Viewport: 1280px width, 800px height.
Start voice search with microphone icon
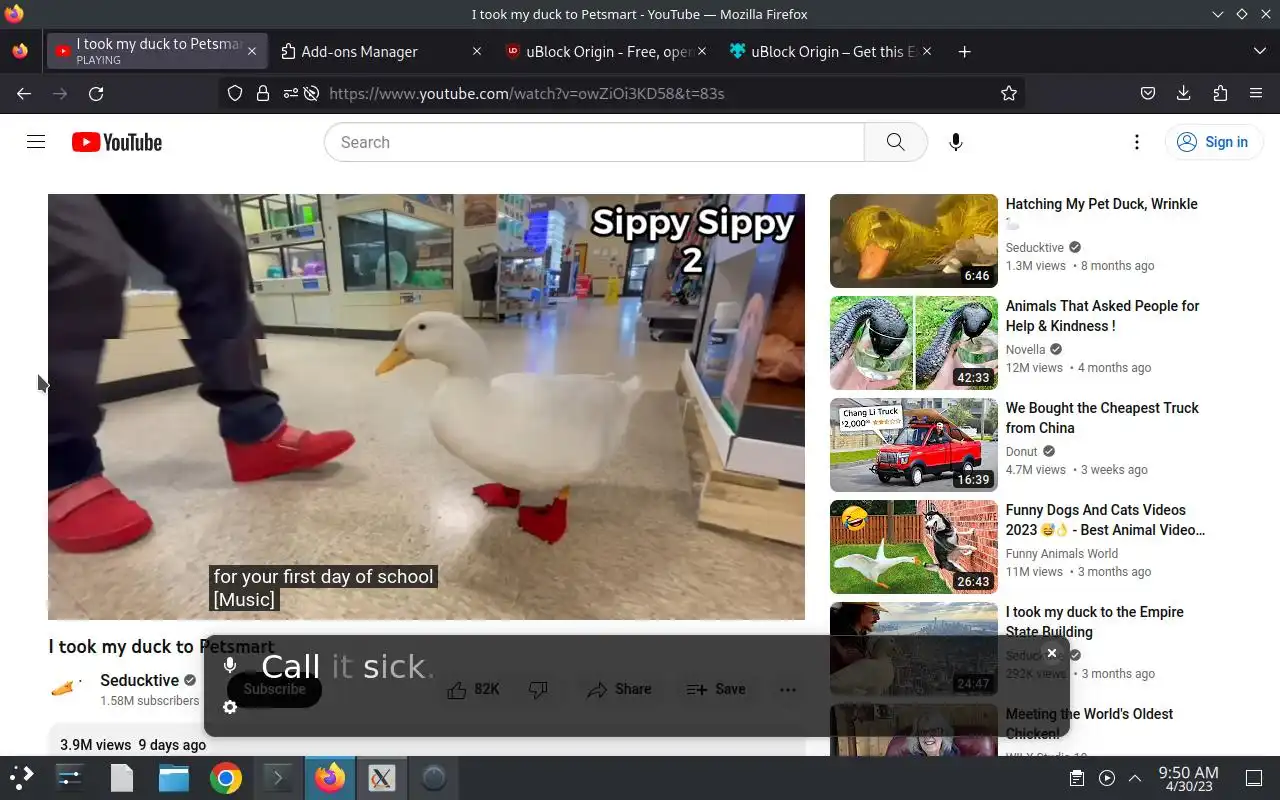point(956,142)
